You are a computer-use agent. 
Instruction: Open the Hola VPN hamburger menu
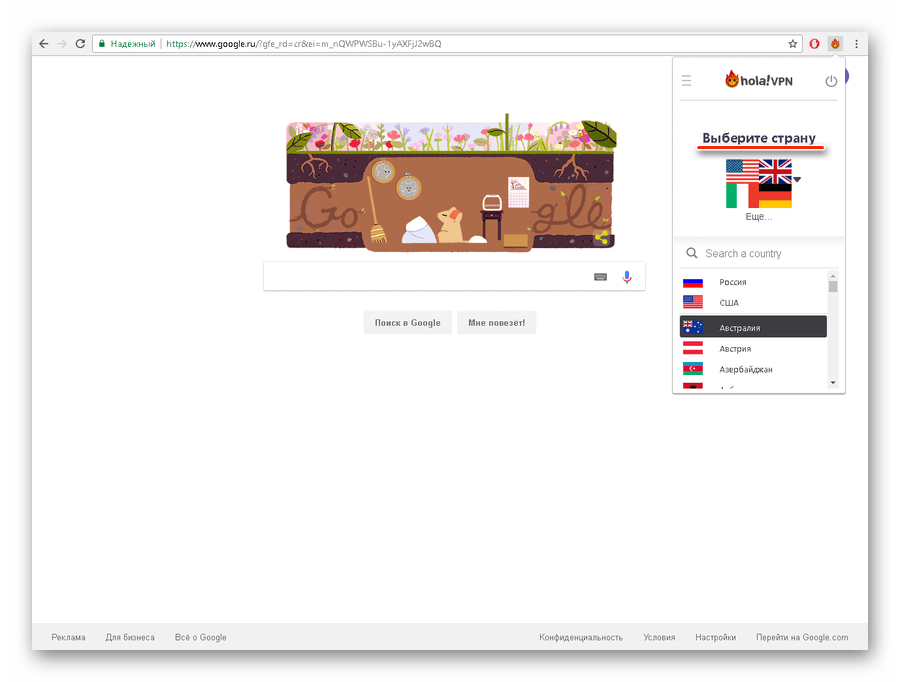[686, 81]
